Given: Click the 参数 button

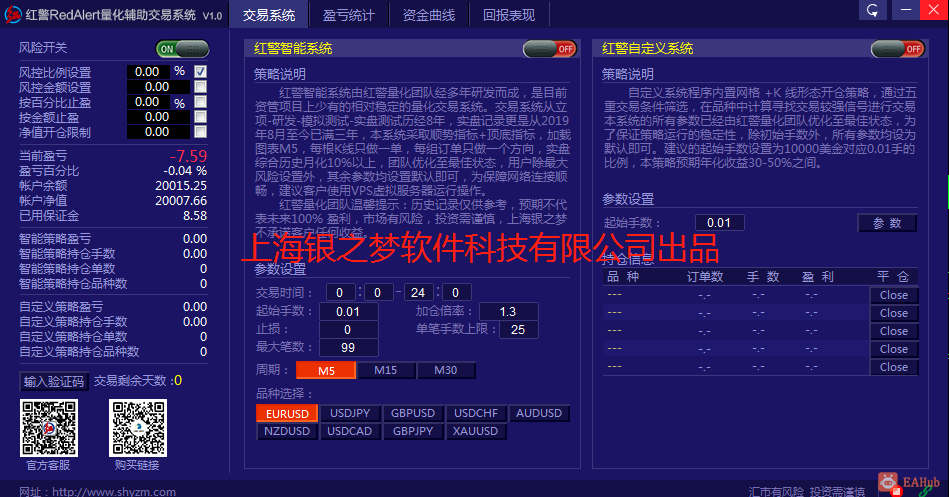Looking at the screenshot, I should click(887, 223).
